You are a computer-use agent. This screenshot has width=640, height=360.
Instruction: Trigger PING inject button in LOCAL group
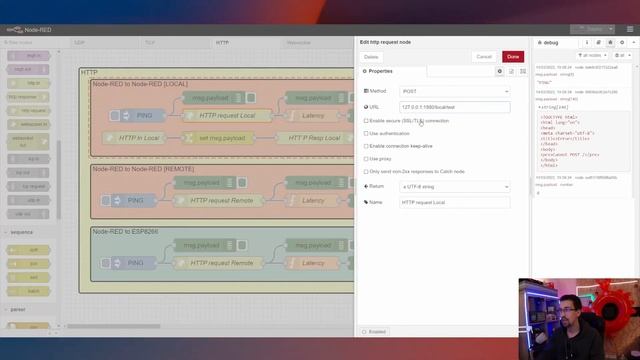point(115,116)
